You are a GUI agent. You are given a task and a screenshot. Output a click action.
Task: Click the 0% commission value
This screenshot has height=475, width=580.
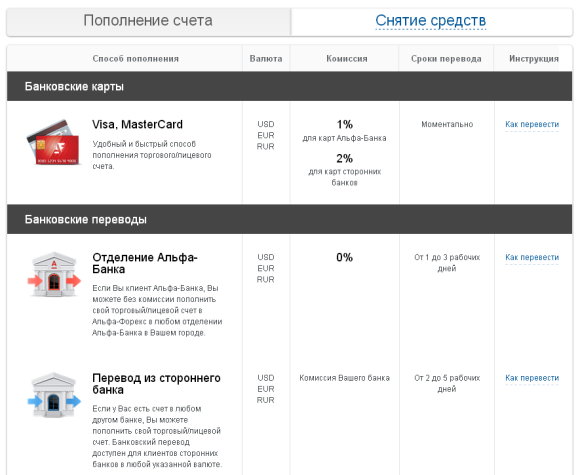click(344, 257)
